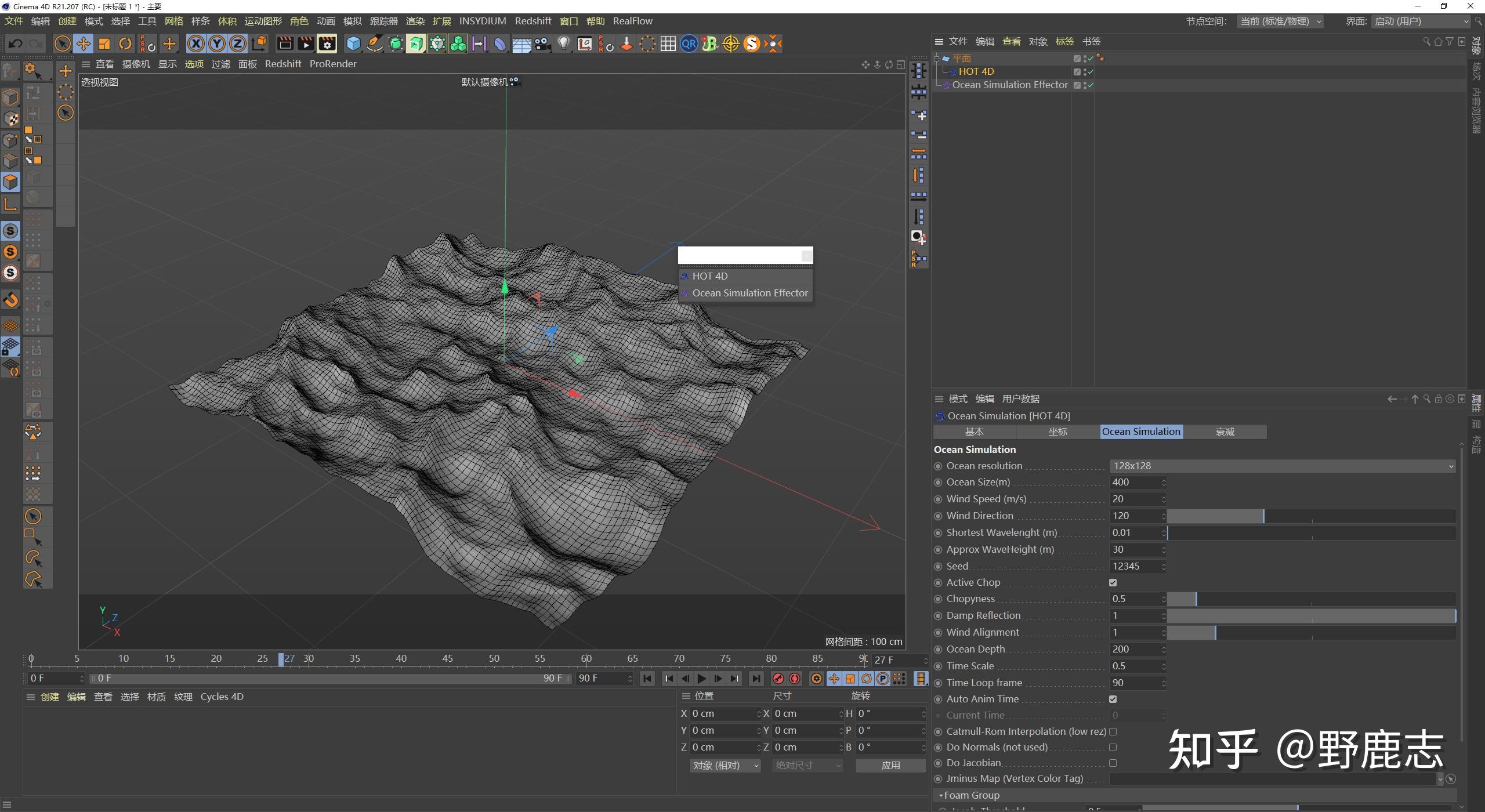Open the Redshift menu in menu bar

tap(533, 21)
